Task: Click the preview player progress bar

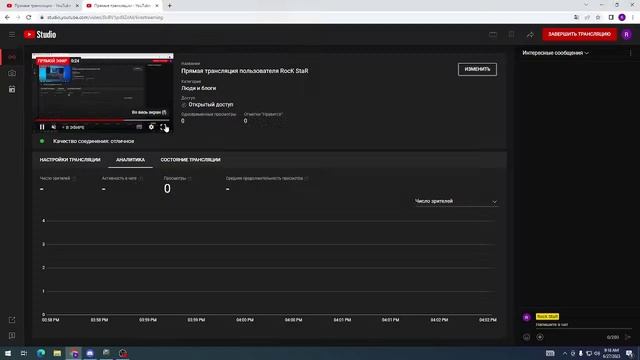Action: pyautogui.click(x=102, y=120)
